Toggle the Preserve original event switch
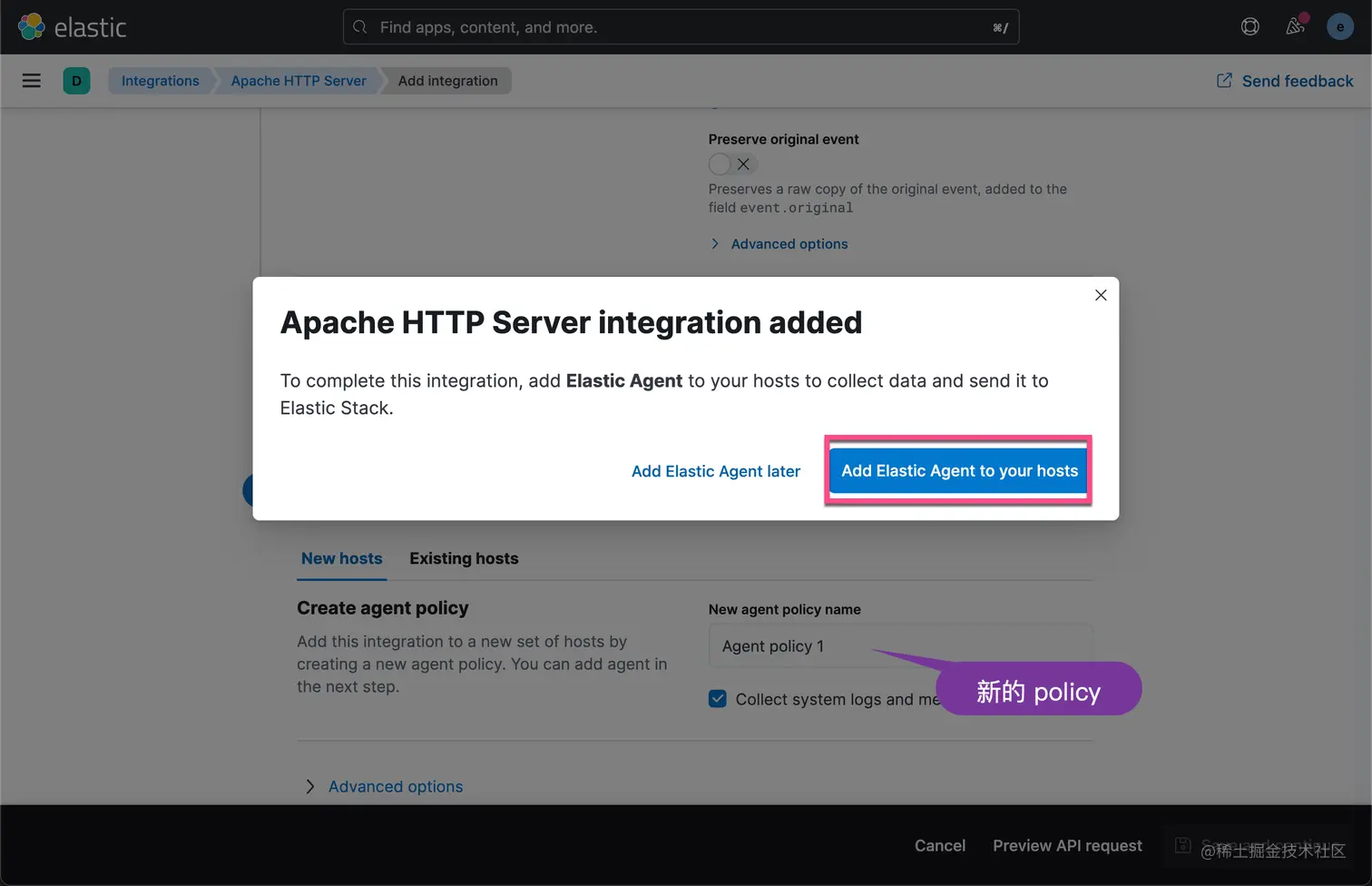 click(732, 164)
